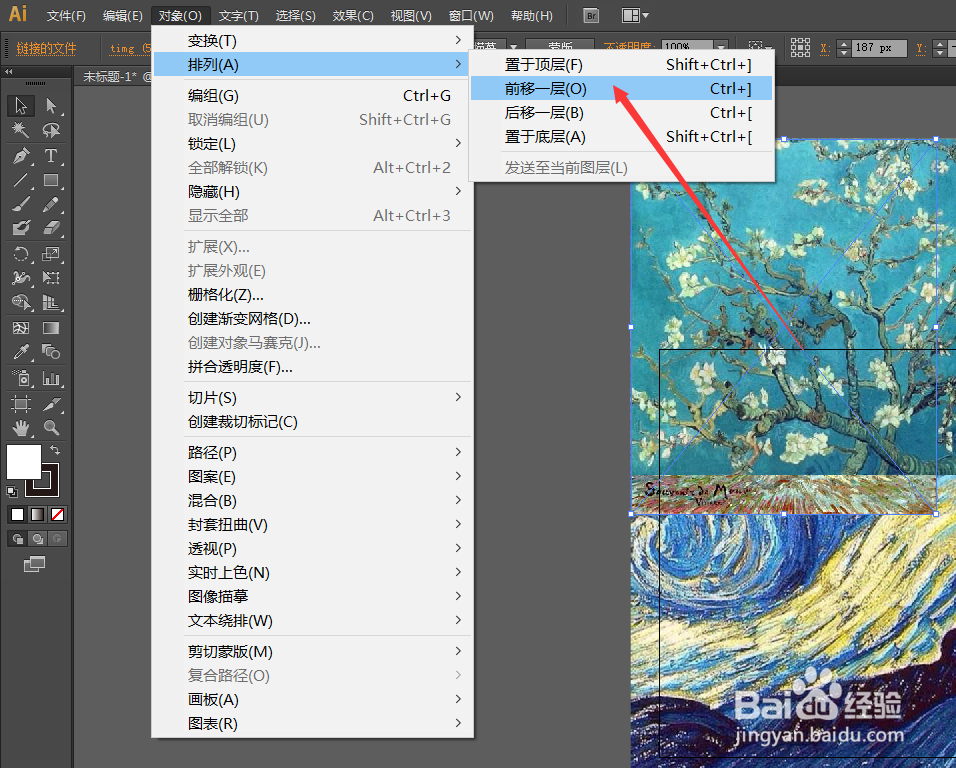The height and width of the screenshot is (768, 956).
Task: Choose 前移一层(O) from the arrange submenu
Action: [621, 88]
